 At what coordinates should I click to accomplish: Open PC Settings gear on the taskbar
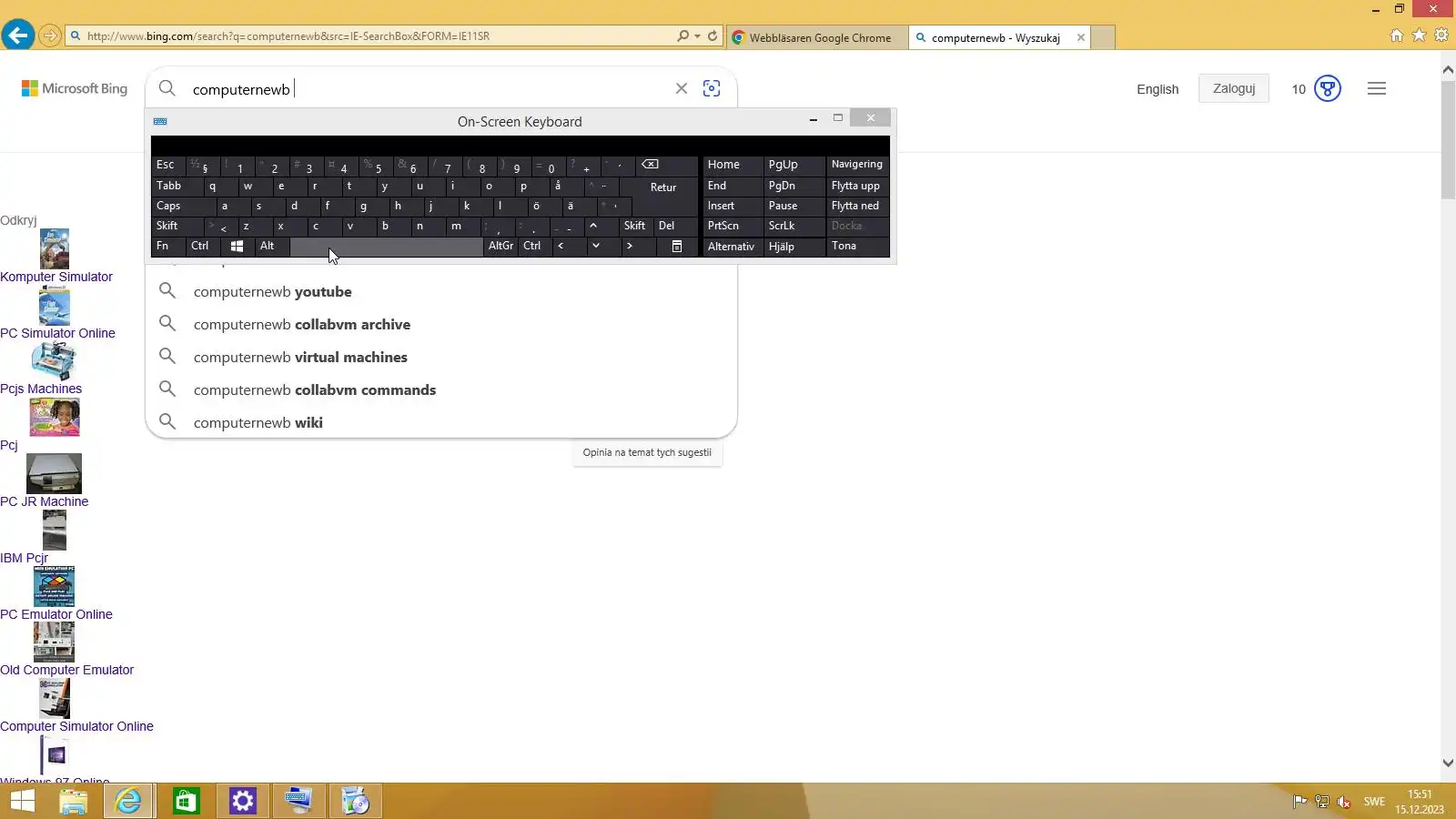click(x=243, y=801)
